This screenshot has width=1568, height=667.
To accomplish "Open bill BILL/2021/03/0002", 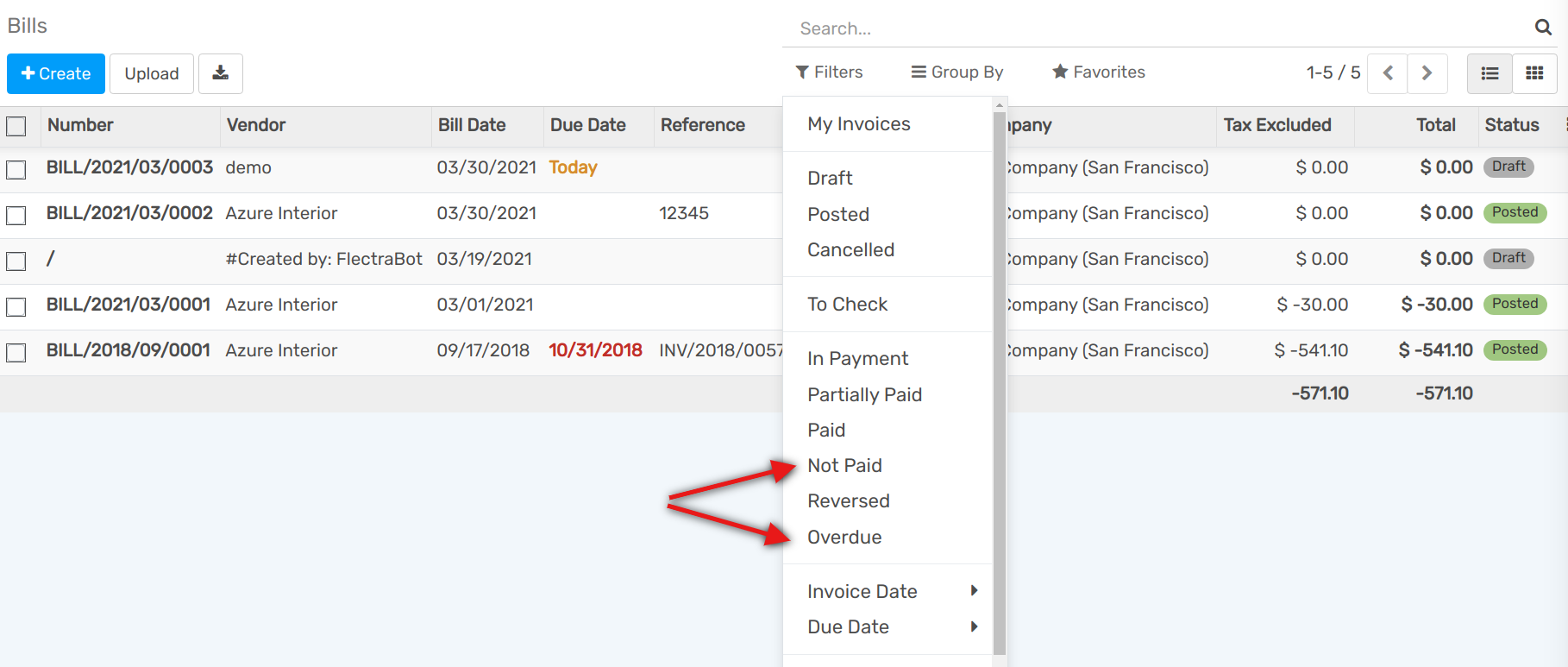I will pyautogui.click(x=129, y=213).
